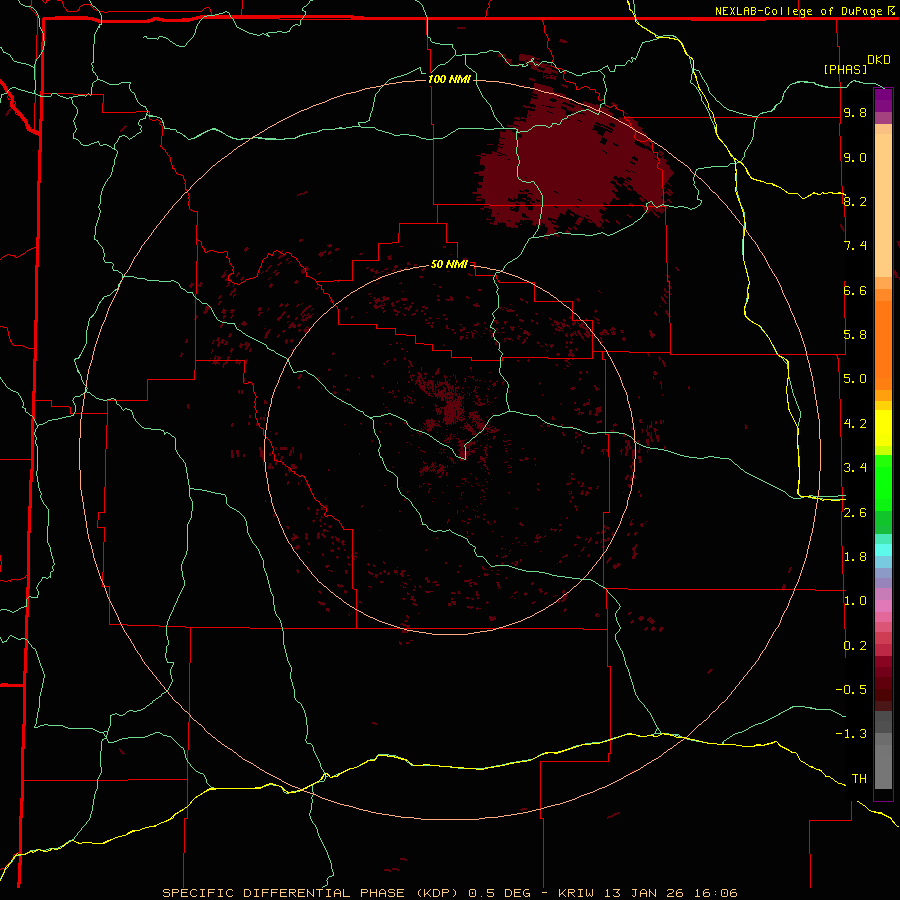This screenshot has width=900, height=900.
Task: Click the 16:06 time in the caption
Action: click(x=715, y=893)
